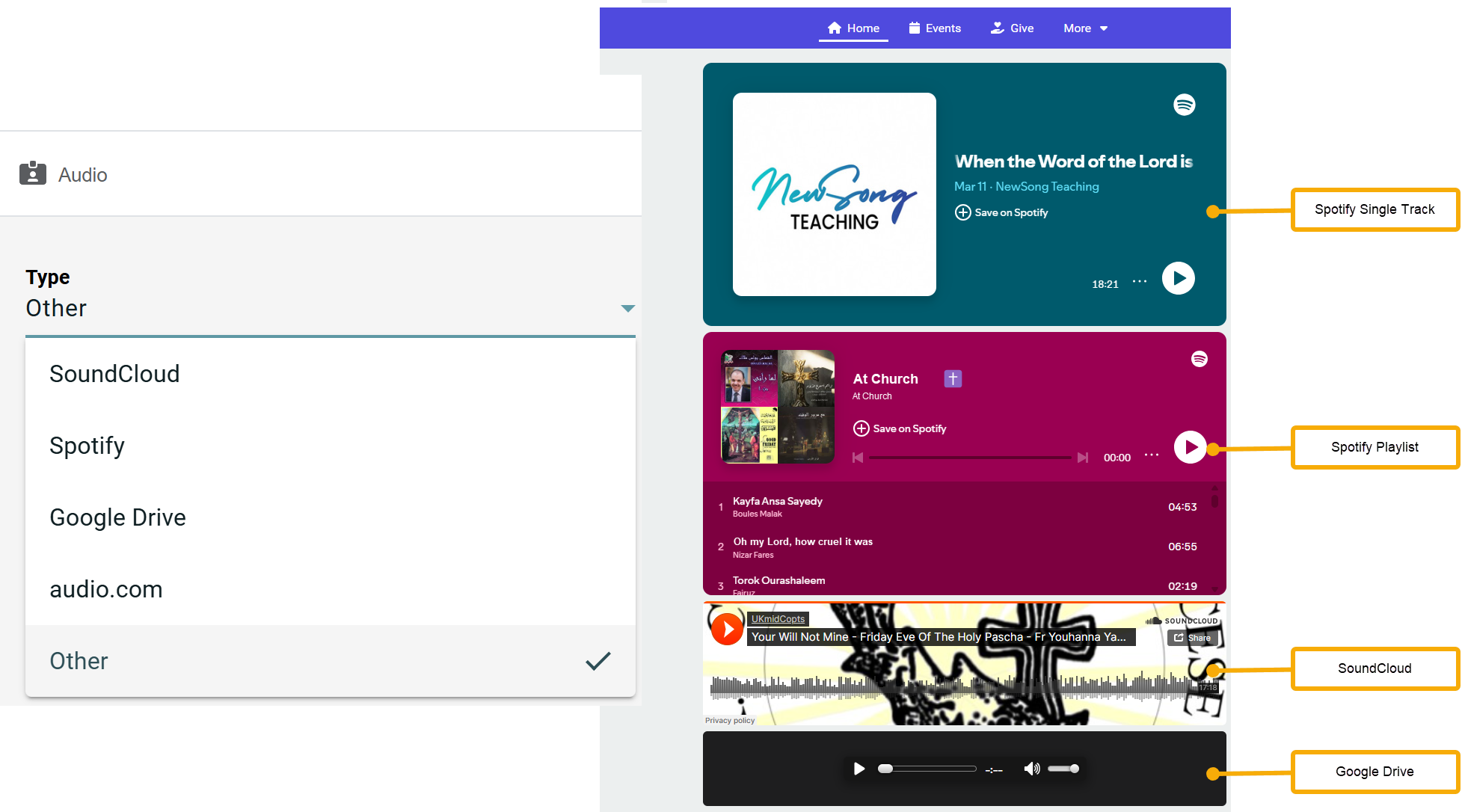Seek on the At Church progress bar
Viewport: 1462px width, 812px height.
pos(970,458)
